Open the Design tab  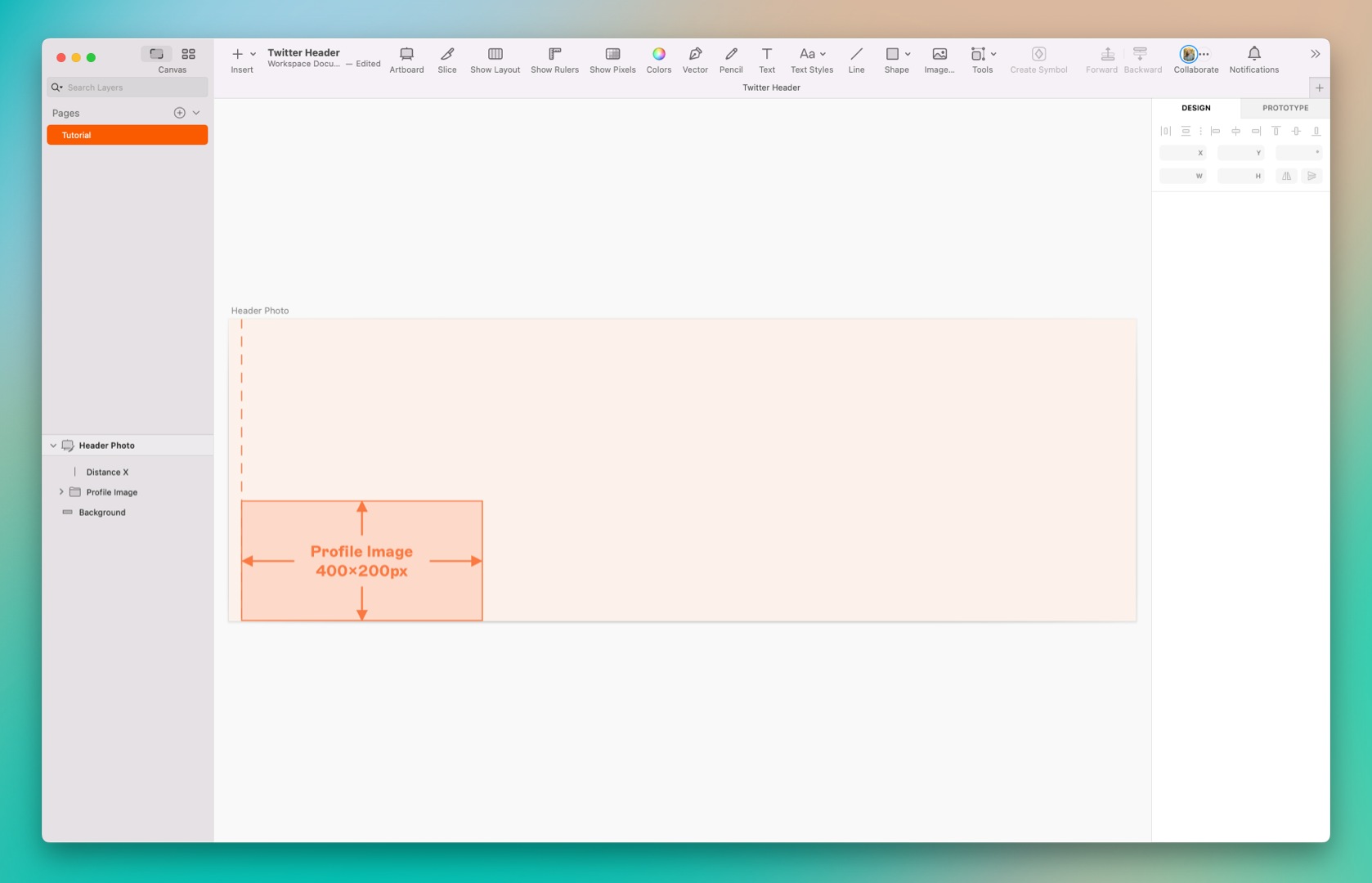pyautogui.click(x=1195, y=107)
